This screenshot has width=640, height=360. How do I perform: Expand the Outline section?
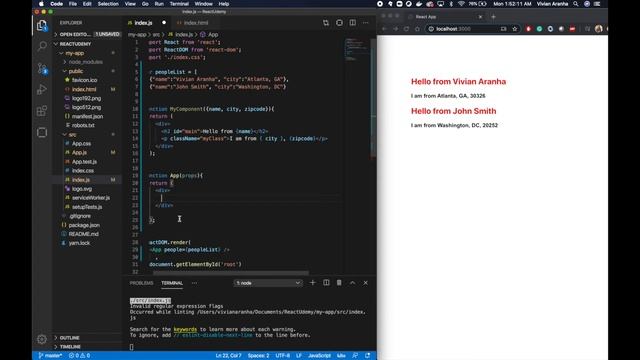(87, 338)
